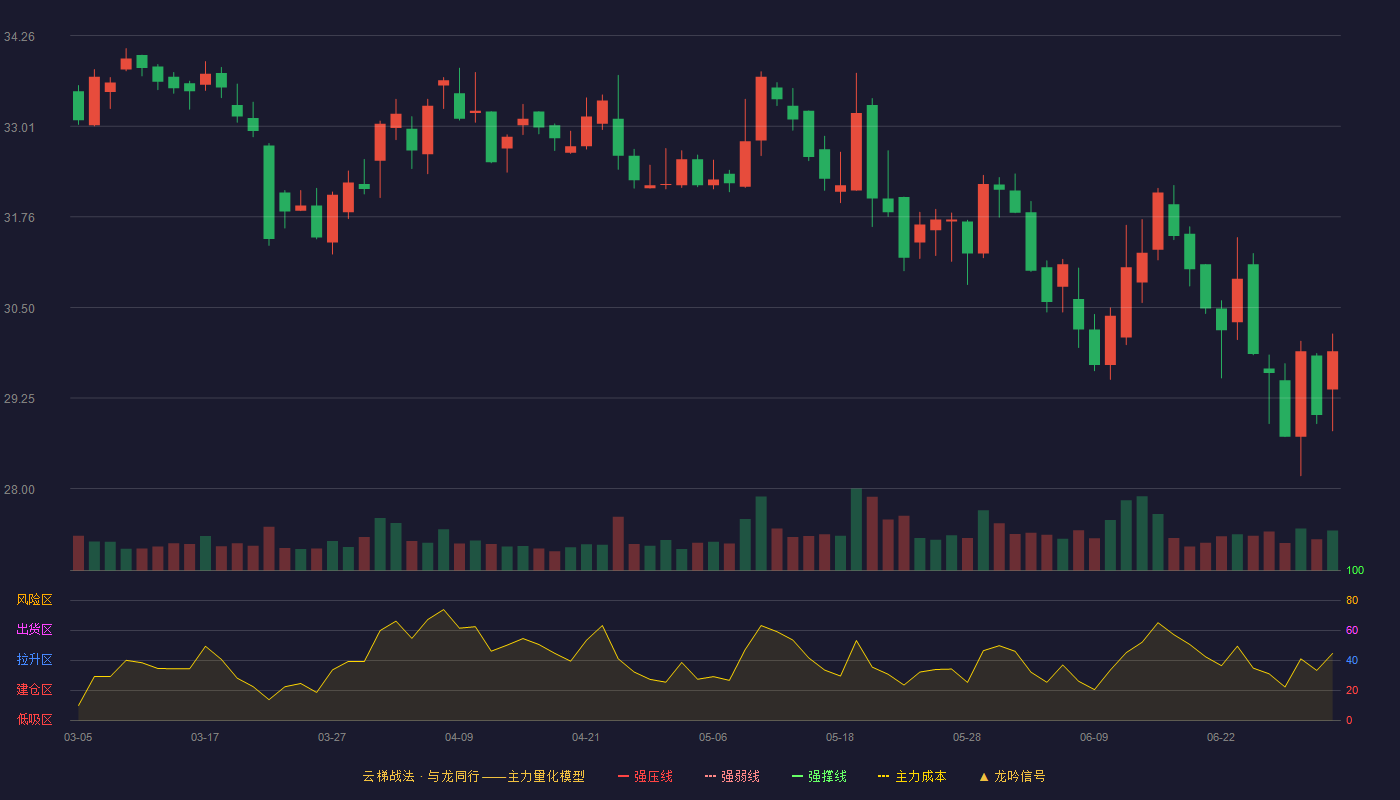Click the 04-21 date label
The height and width of the screenshot is (800, 1400).
click(x=586, y=737)
